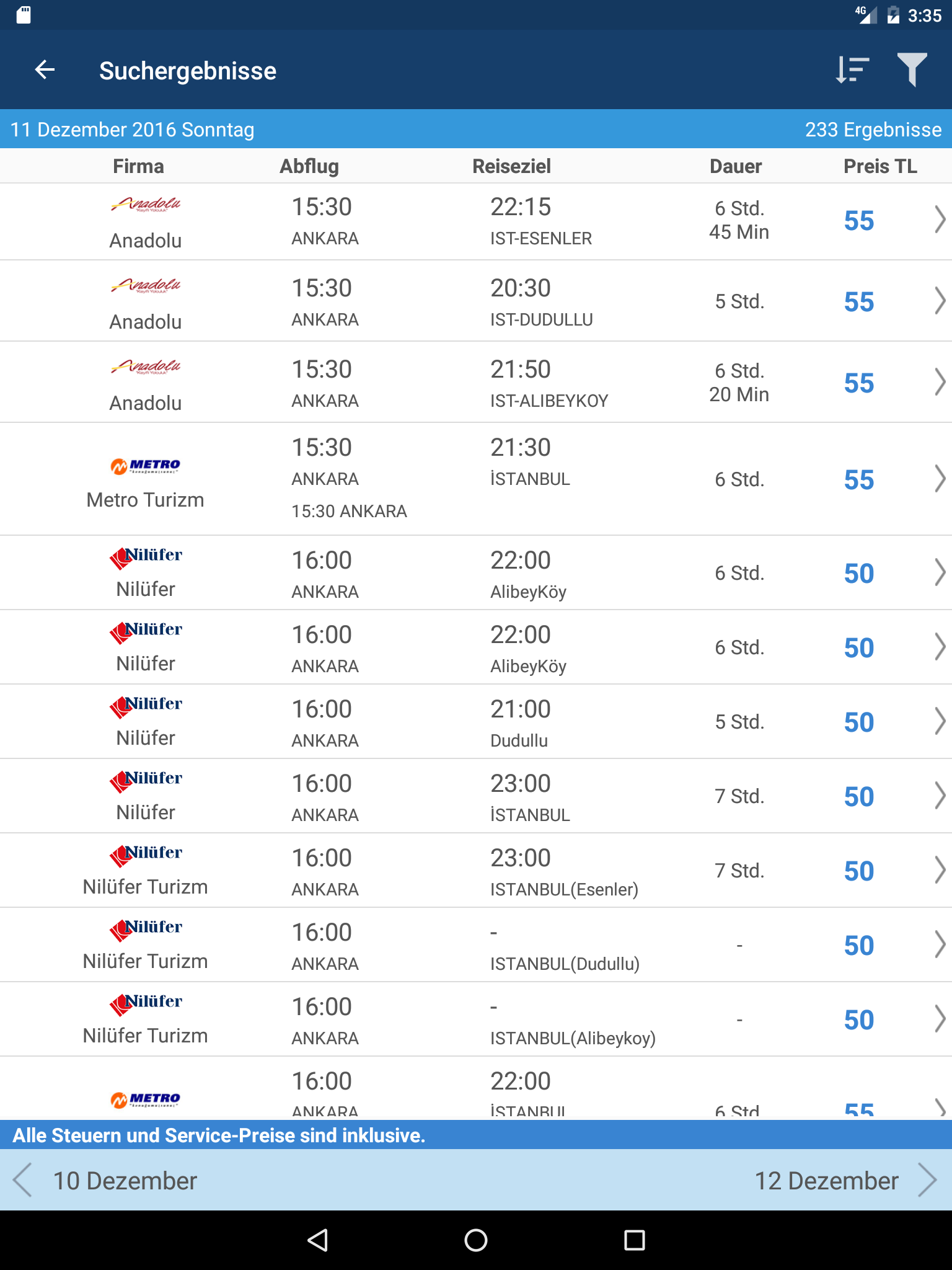Sort by Preis TL column header
Viewport: 952px width, 1270px height.
pyautogui.click(x=880, y=166)
